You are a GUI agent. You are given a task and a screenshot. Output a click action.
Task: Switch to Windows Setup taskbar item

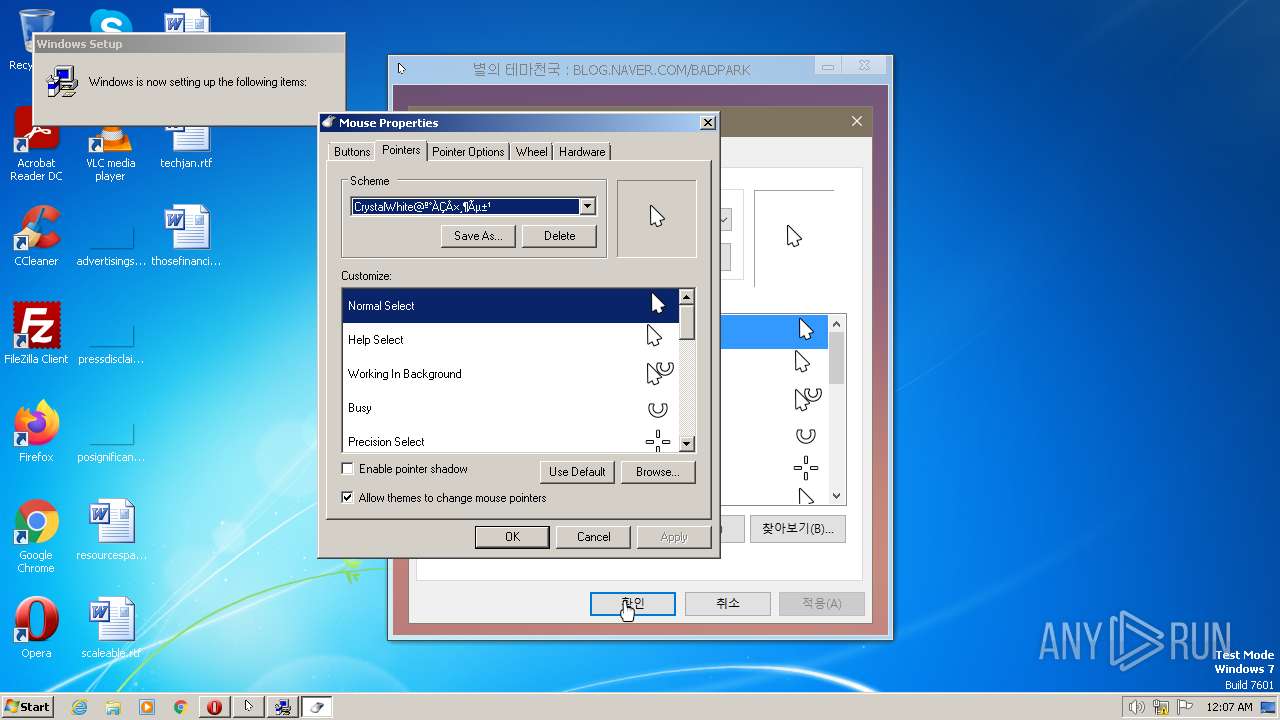(282, 707)
